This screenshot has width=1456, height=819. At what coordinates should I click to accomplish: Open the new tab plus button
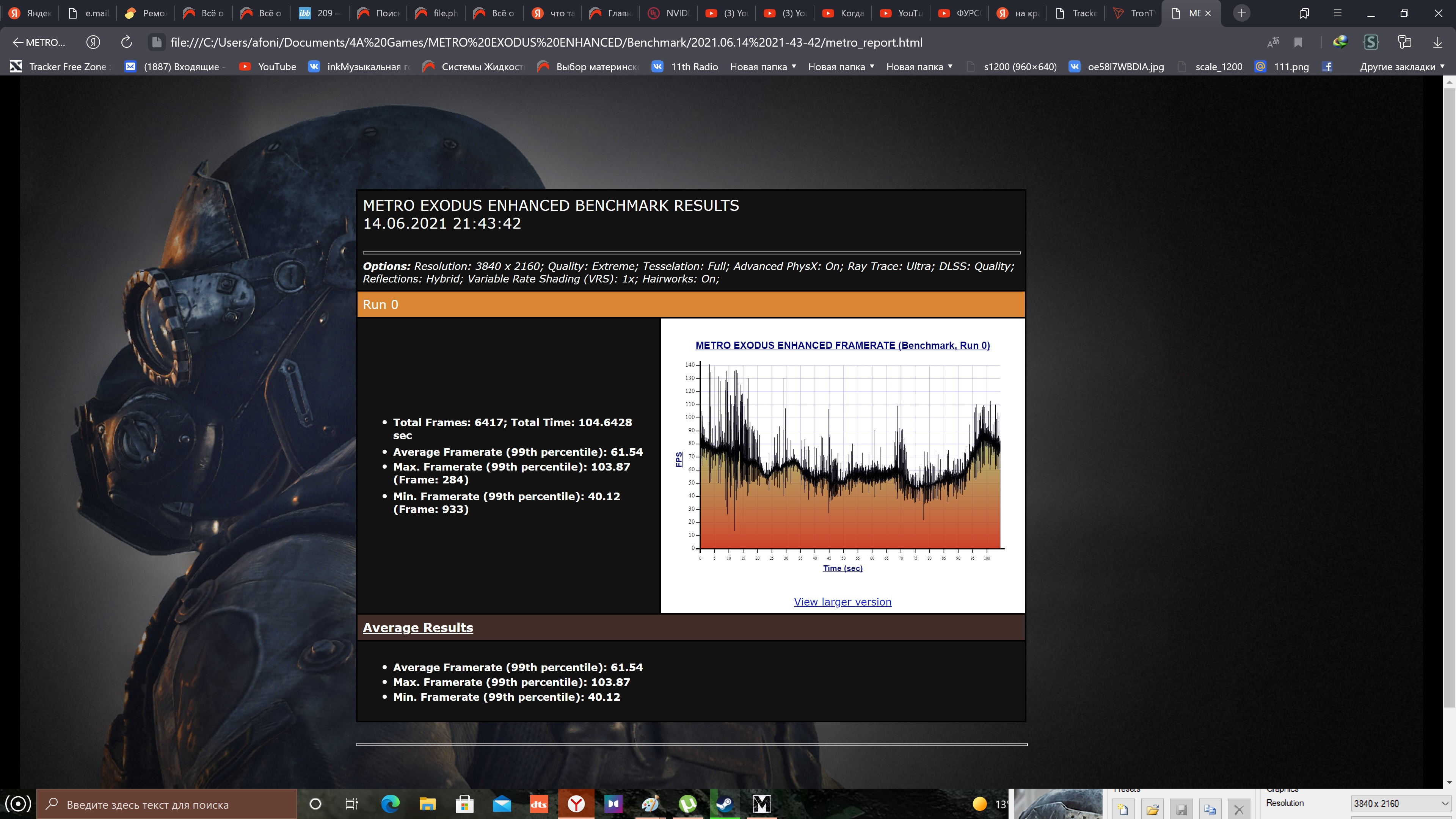1241,13
